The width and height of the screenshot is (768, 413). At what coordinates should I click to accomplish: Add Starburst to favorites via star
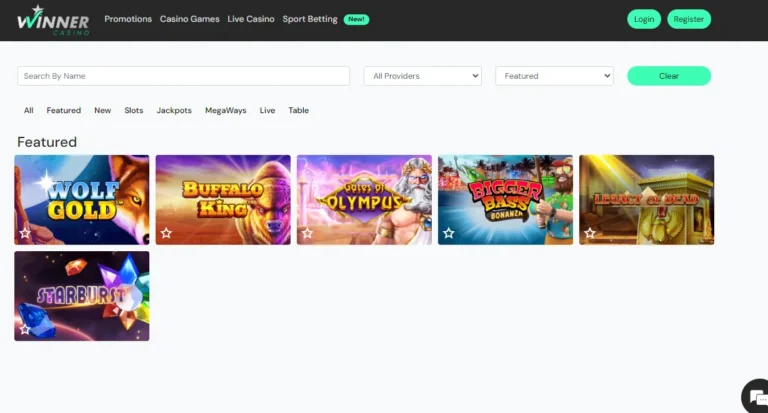(x=25, y=329)
